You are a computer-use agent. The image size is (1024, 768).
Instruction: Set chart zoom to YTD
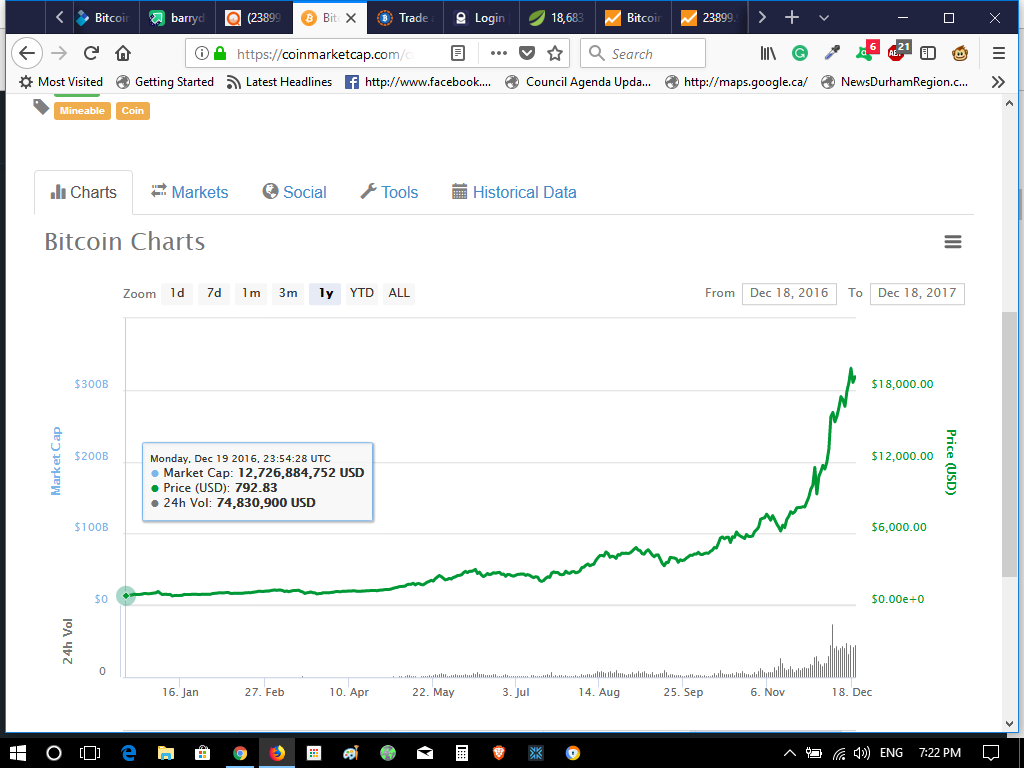pyautogui.click(x=362, y=293)
